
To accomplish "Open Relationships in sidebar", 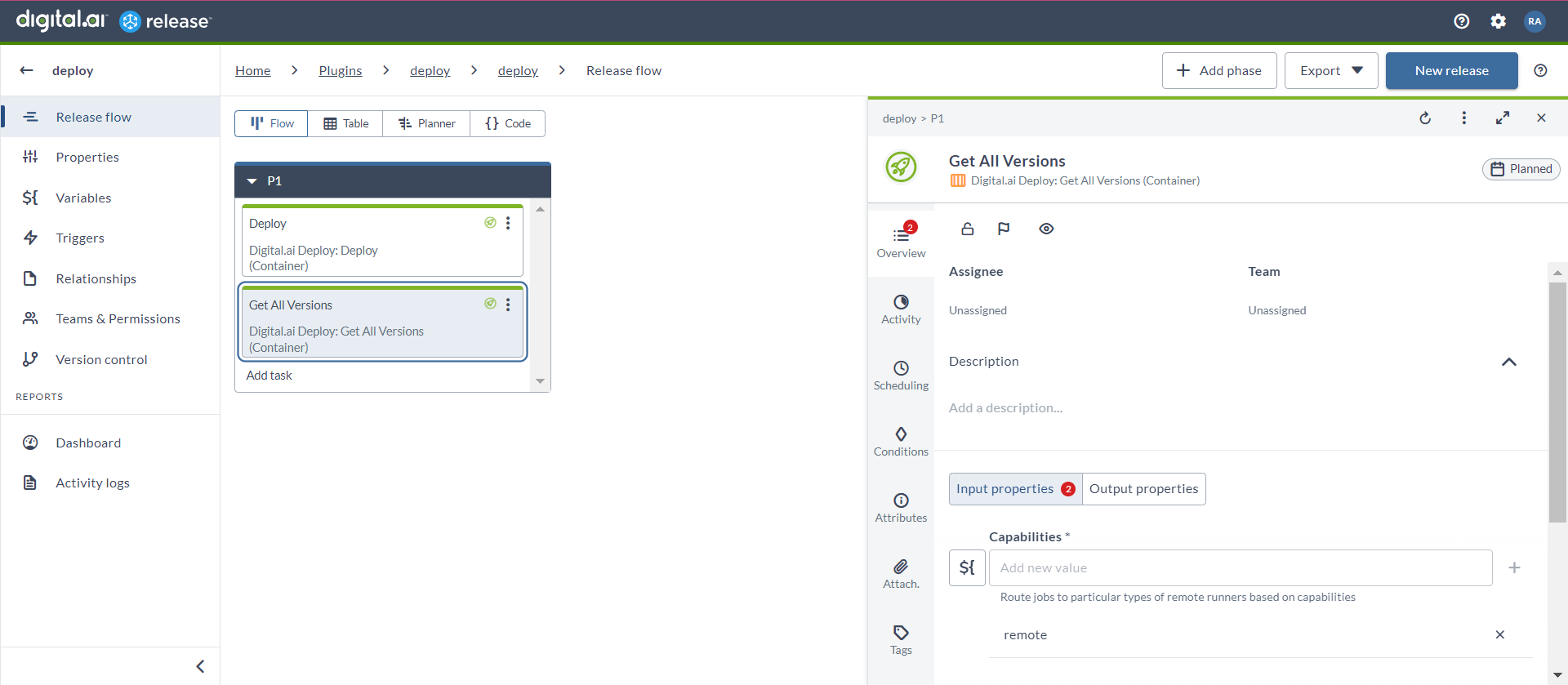I will 110,278.
